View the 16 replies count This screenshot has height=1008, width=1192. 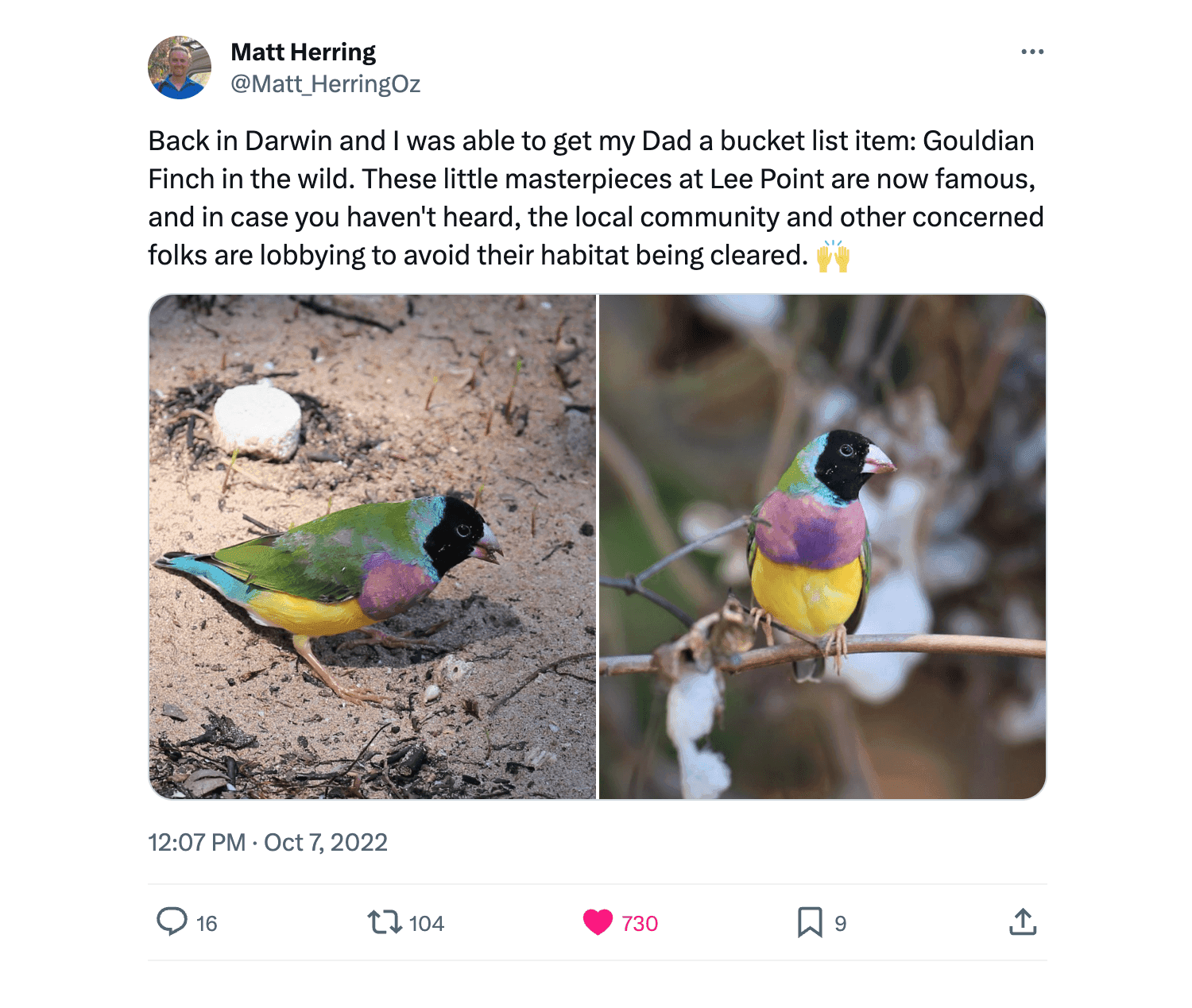[x=207, y=923]
